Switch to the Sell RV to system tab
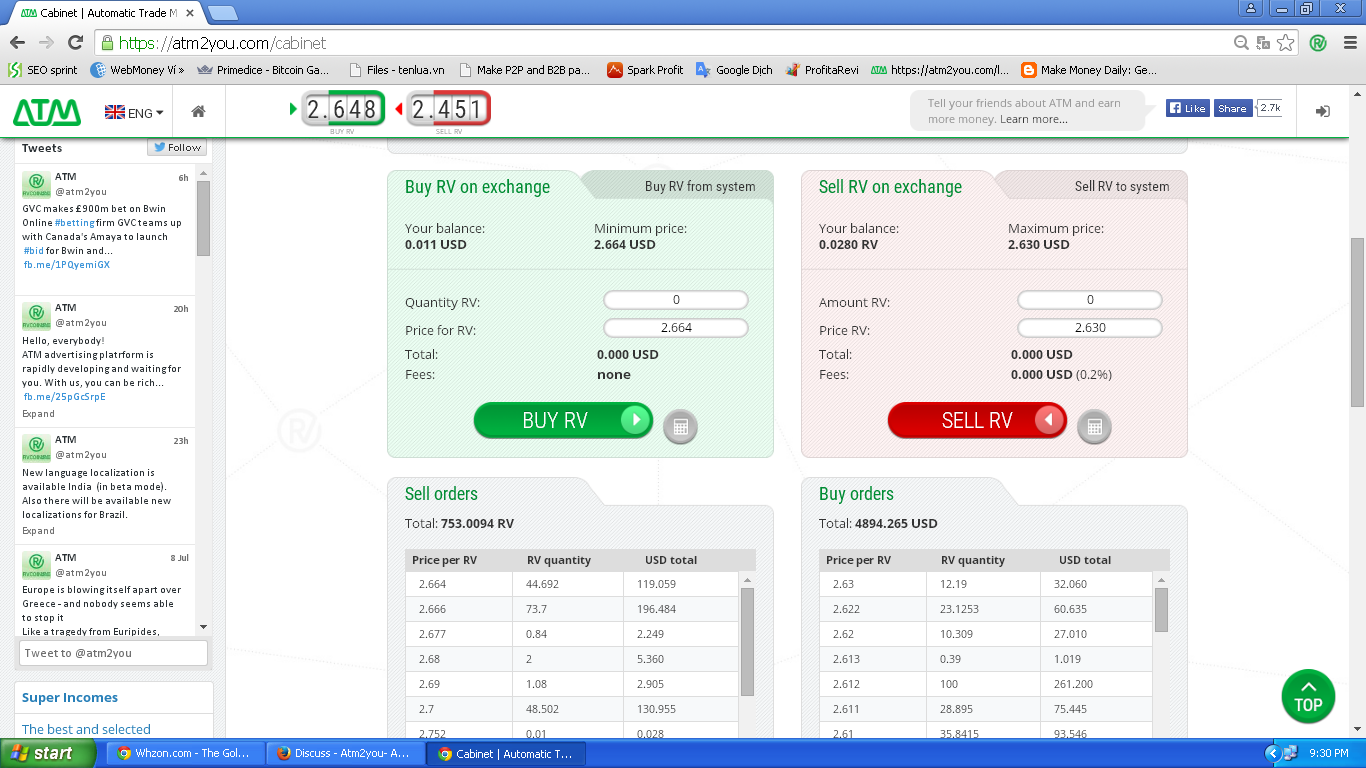The height and width of the screenshot is (768, 1366). pyautogui.click(x=1121, y=186)
